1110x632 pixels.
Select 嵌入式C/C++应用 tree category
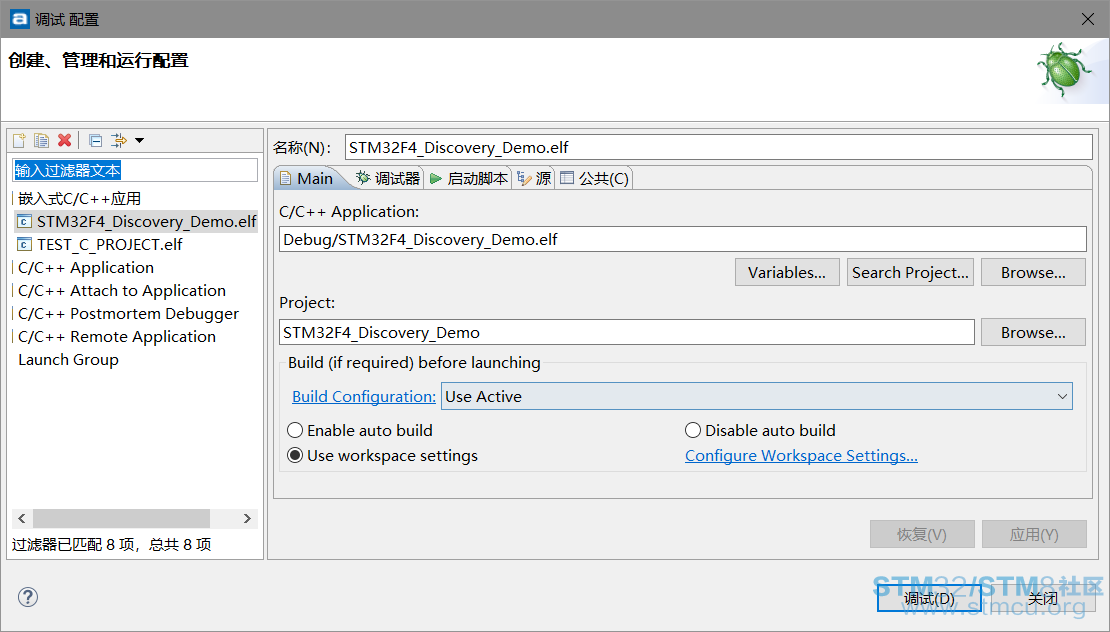click(79, 199)
